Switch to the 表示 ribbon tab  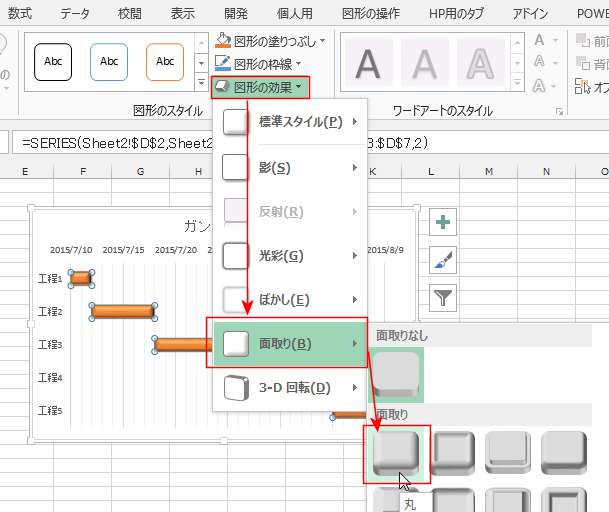[182, 14]
